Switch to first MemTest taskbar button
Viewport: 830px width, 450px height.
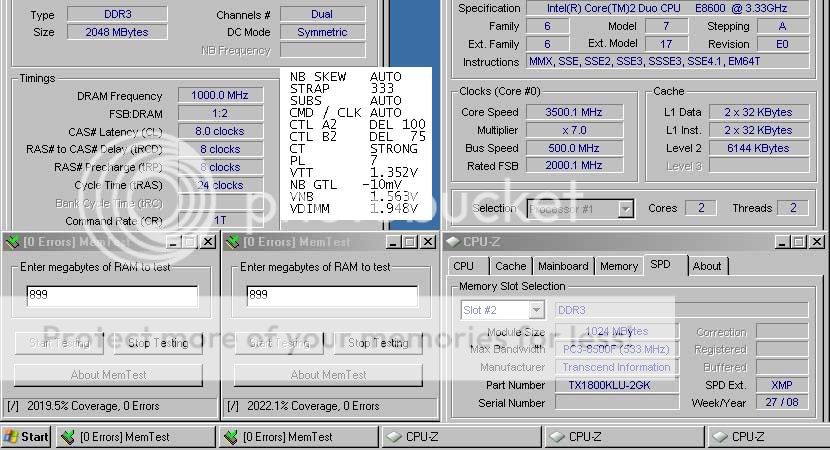coord(136,437)
